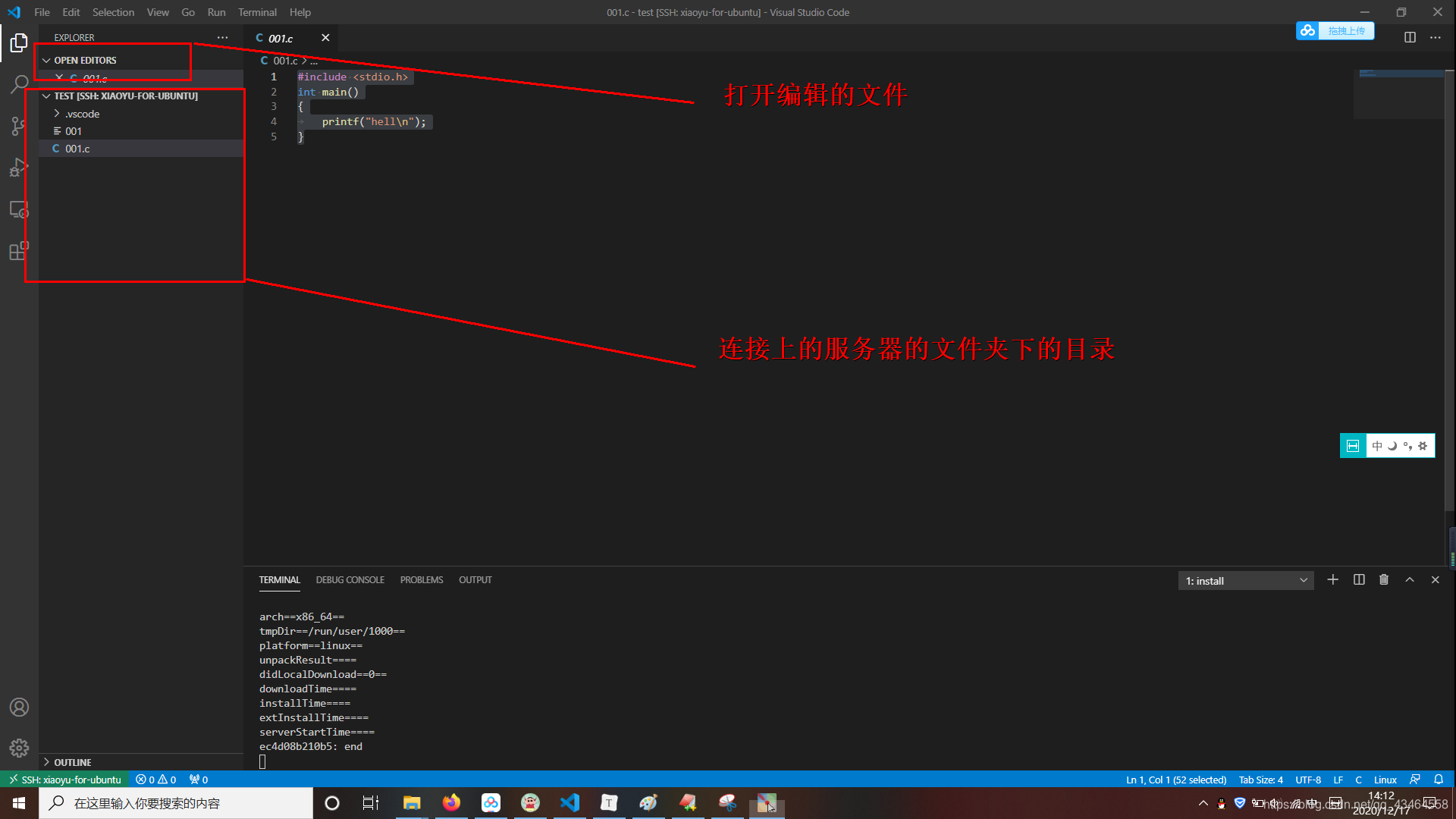Change end of line sequence LF
This screenshot has height=819, width=1456.
1338,780
